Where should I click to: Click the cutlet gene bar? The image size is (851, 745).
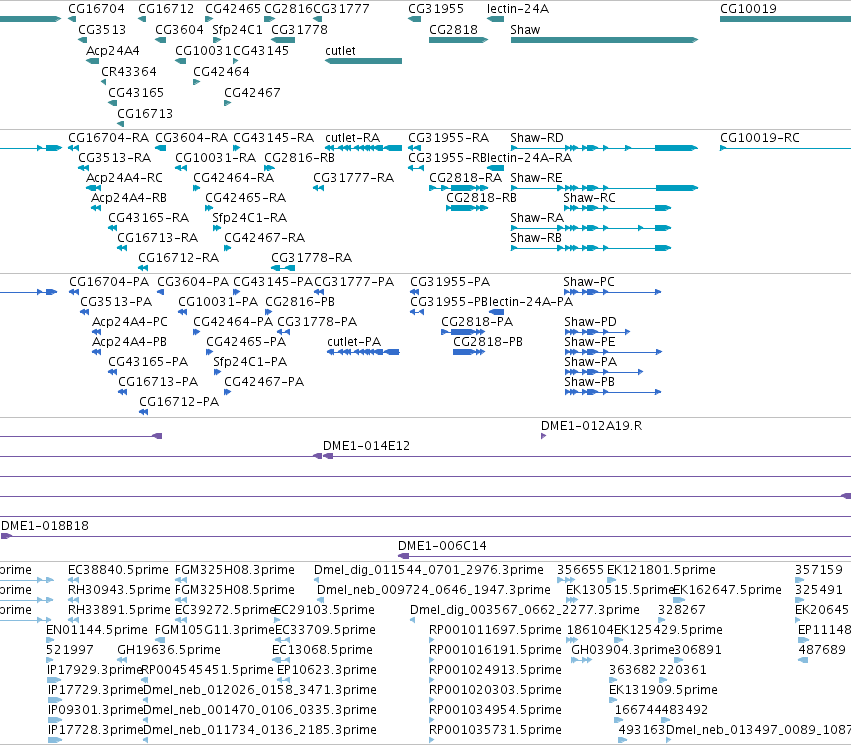[x=363, y=61]
